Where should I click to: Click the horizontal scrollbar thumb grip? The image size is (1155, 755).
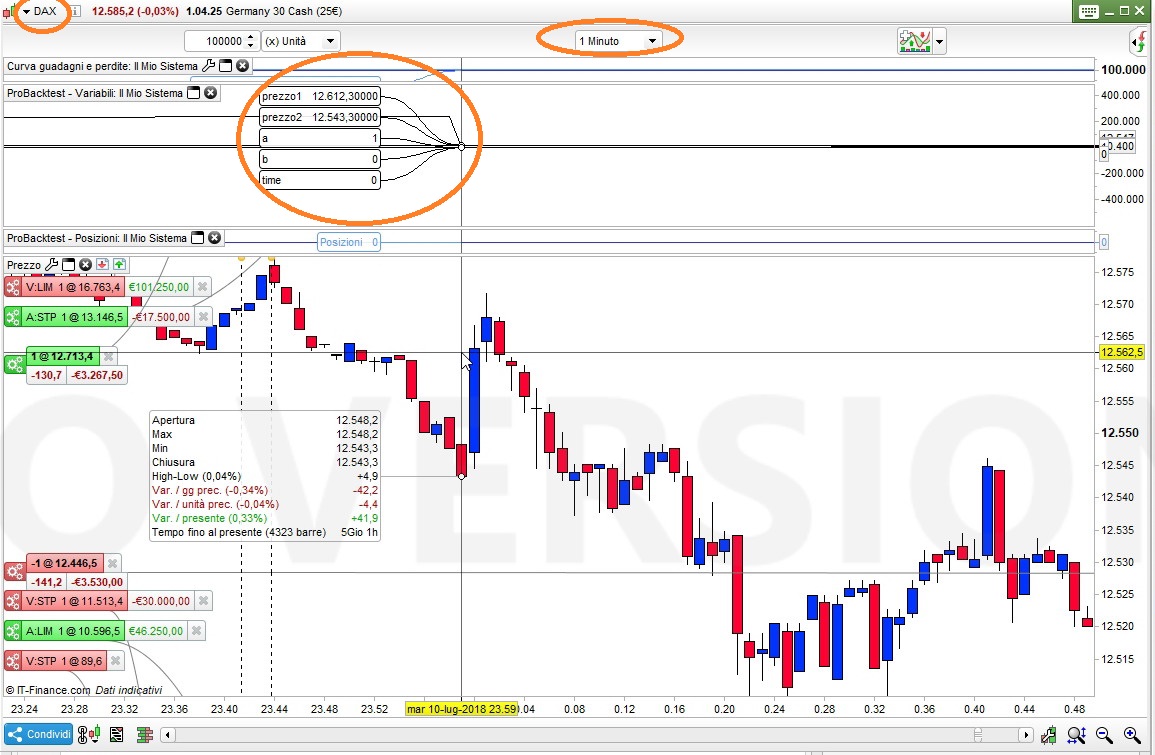click(978, 734)
